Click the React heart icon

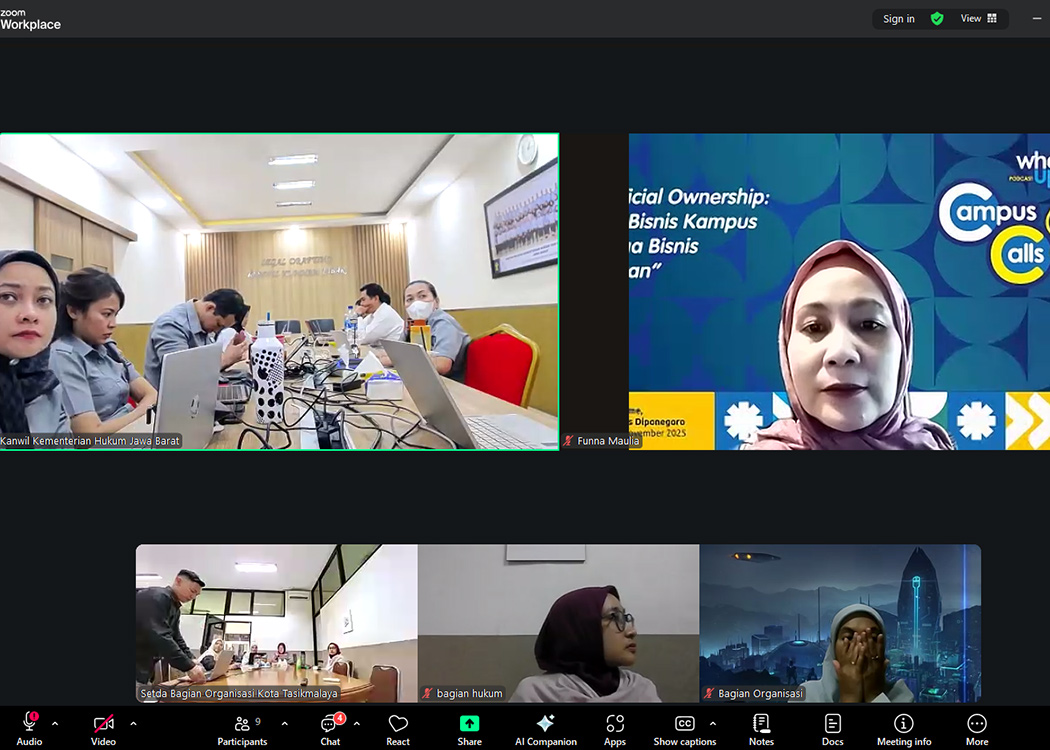coord(398,727)
